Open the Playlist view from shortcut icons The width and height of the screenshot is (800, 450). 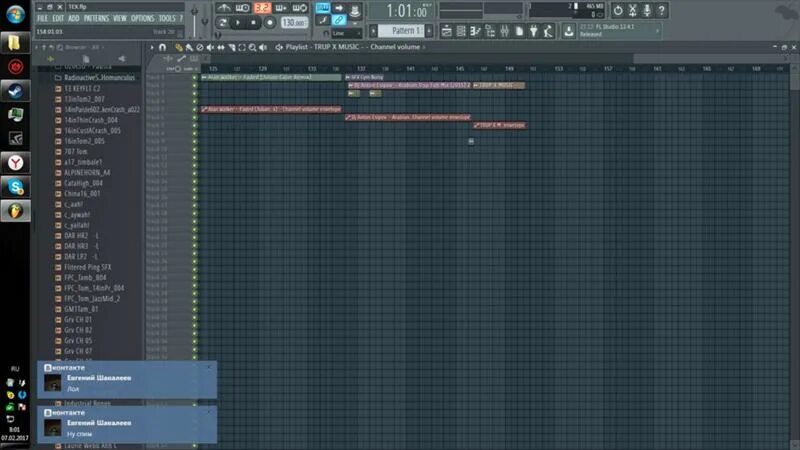point(446,31)
